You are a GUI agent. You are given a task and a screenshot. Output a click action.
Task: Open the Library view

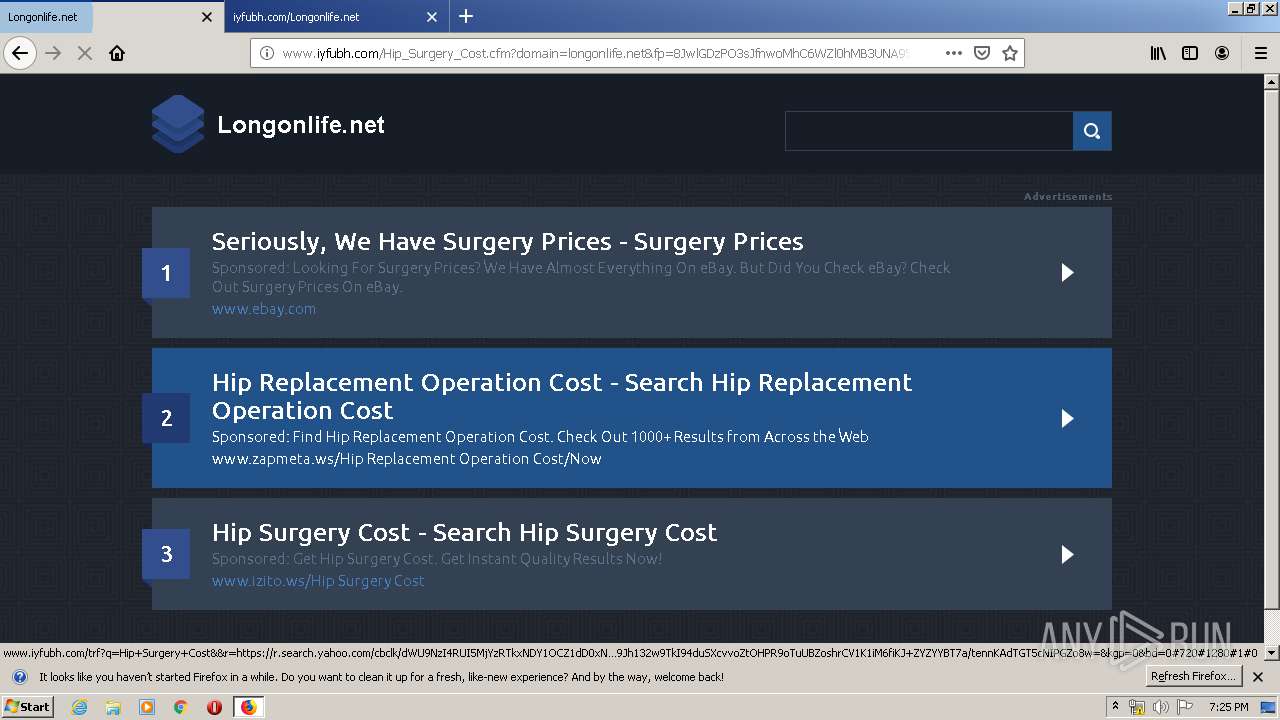point(1158,53)
